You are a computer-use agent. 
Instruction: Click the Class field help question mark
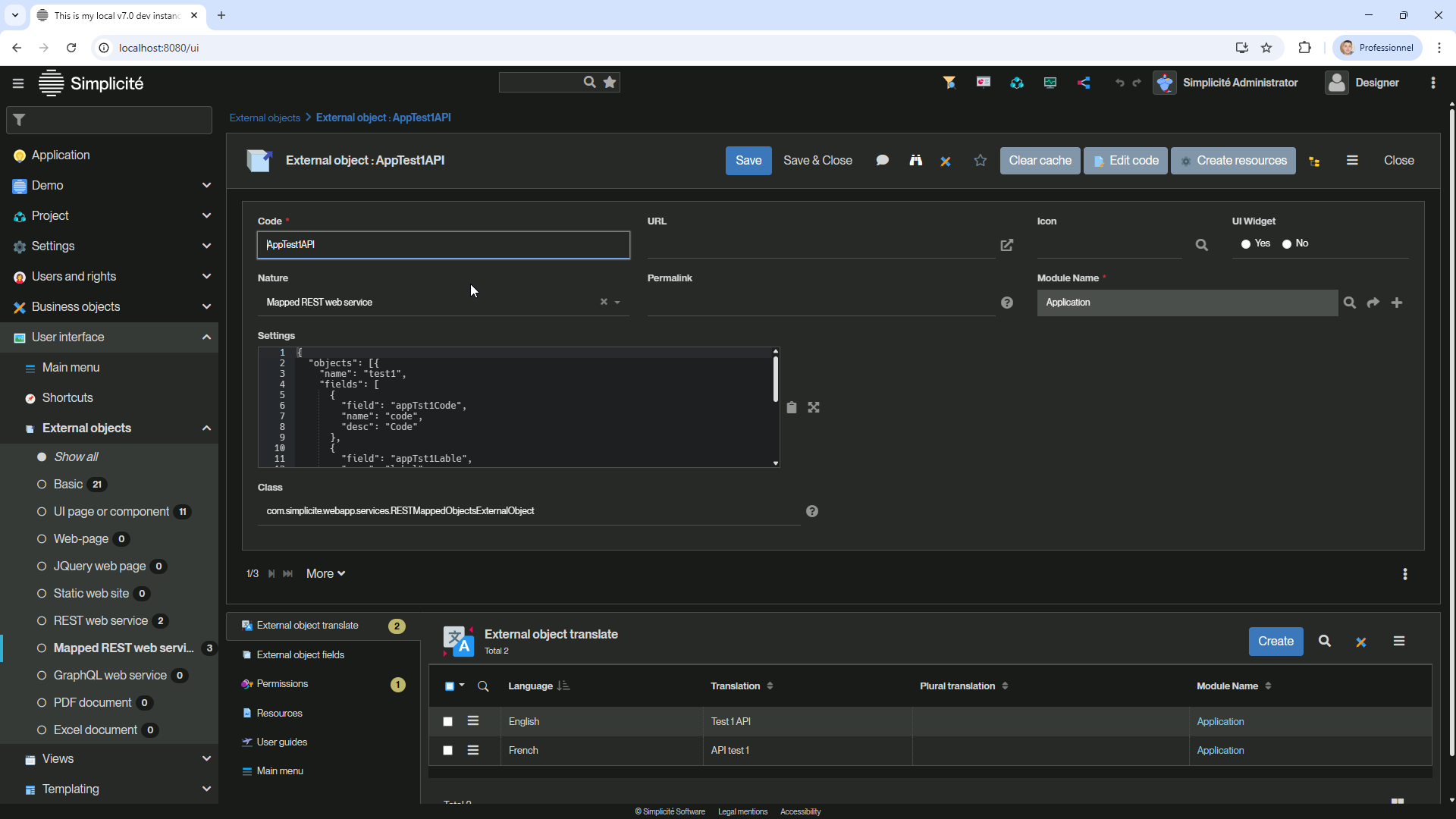coord(811,511)
